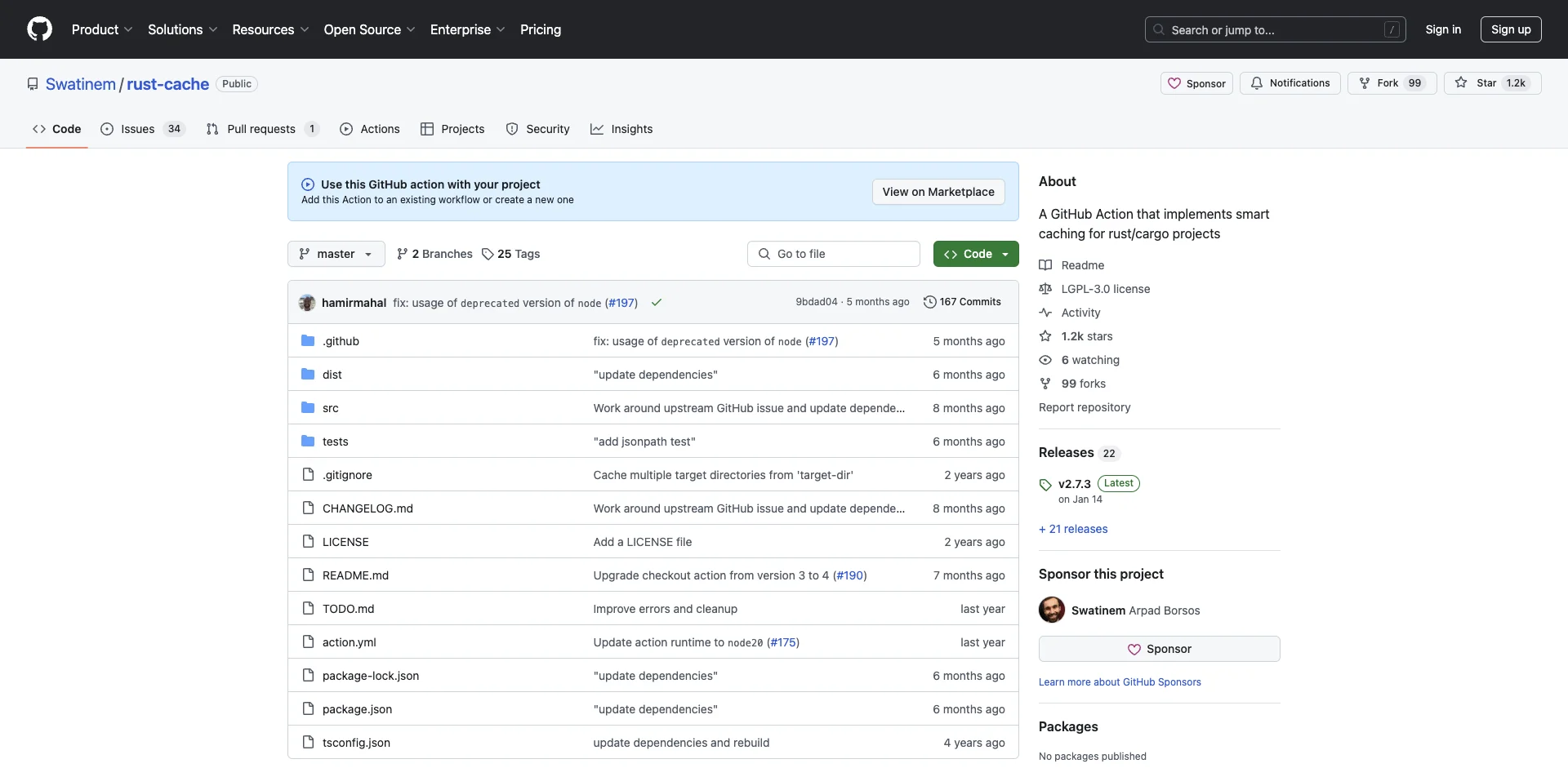
Task: Select the Code tab
Action: 57,129
